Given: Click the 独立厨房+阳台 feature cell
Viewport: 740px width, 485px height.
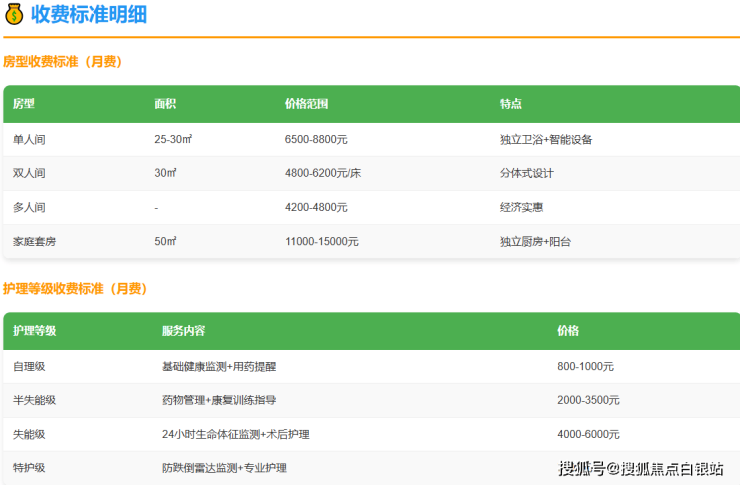Looking at the screenshot, I should click(x=535, y=241).
